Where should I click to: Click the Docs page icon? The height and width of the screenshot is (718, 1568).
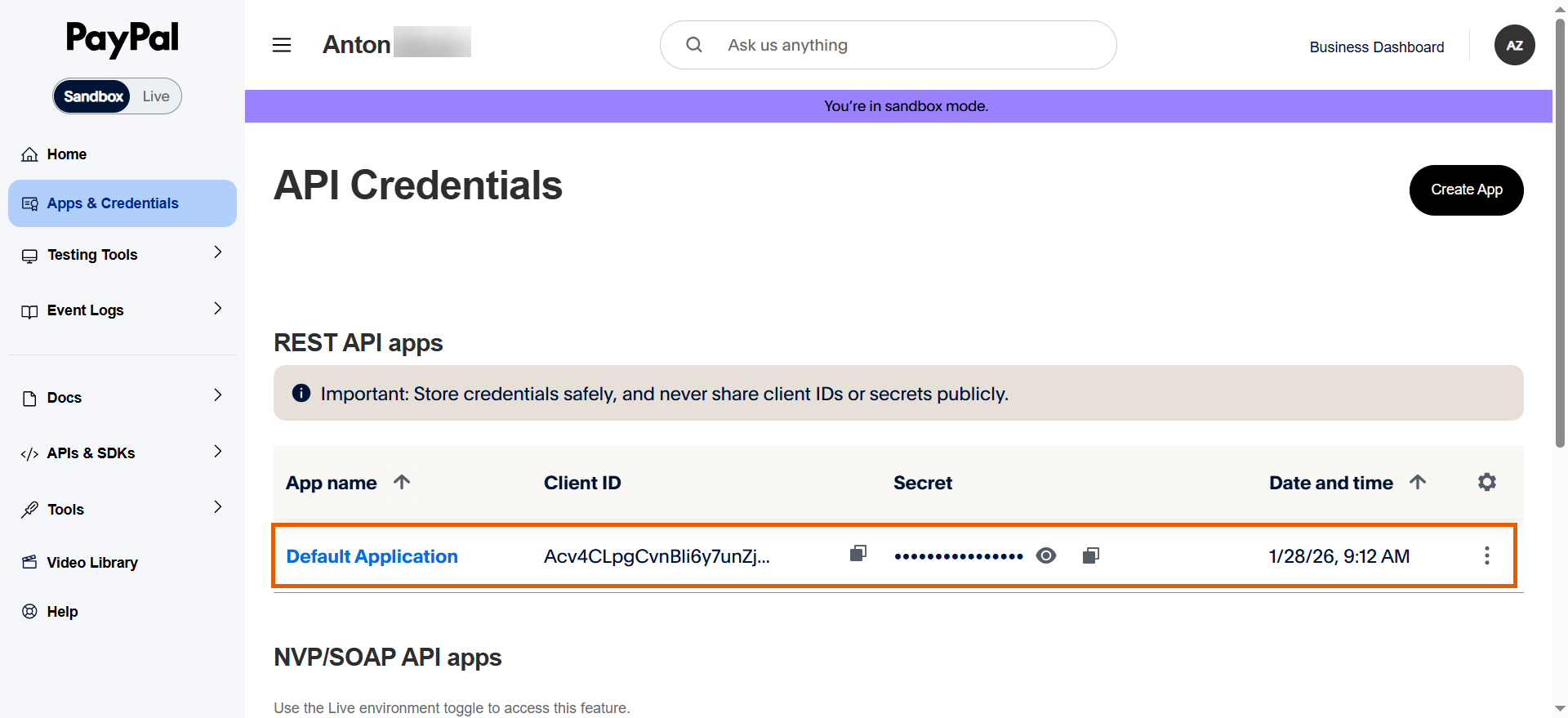coord(29,399)
